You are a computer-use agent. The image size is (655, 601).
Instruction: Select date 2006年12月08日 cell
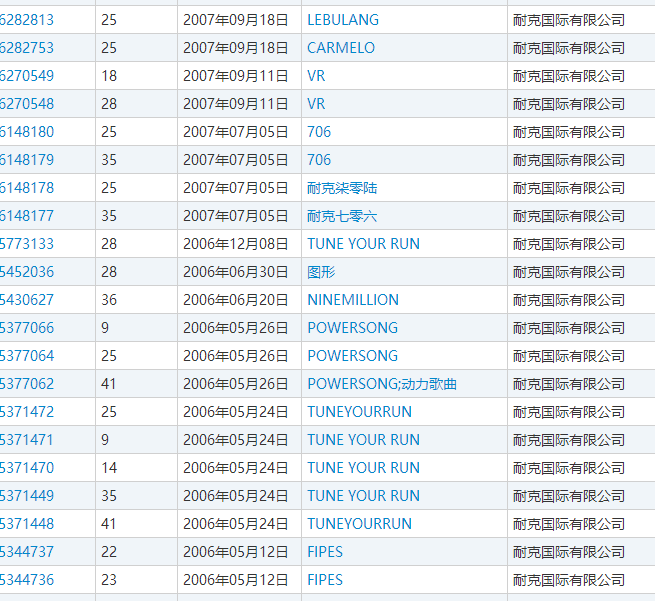click(x=236, y=244)
